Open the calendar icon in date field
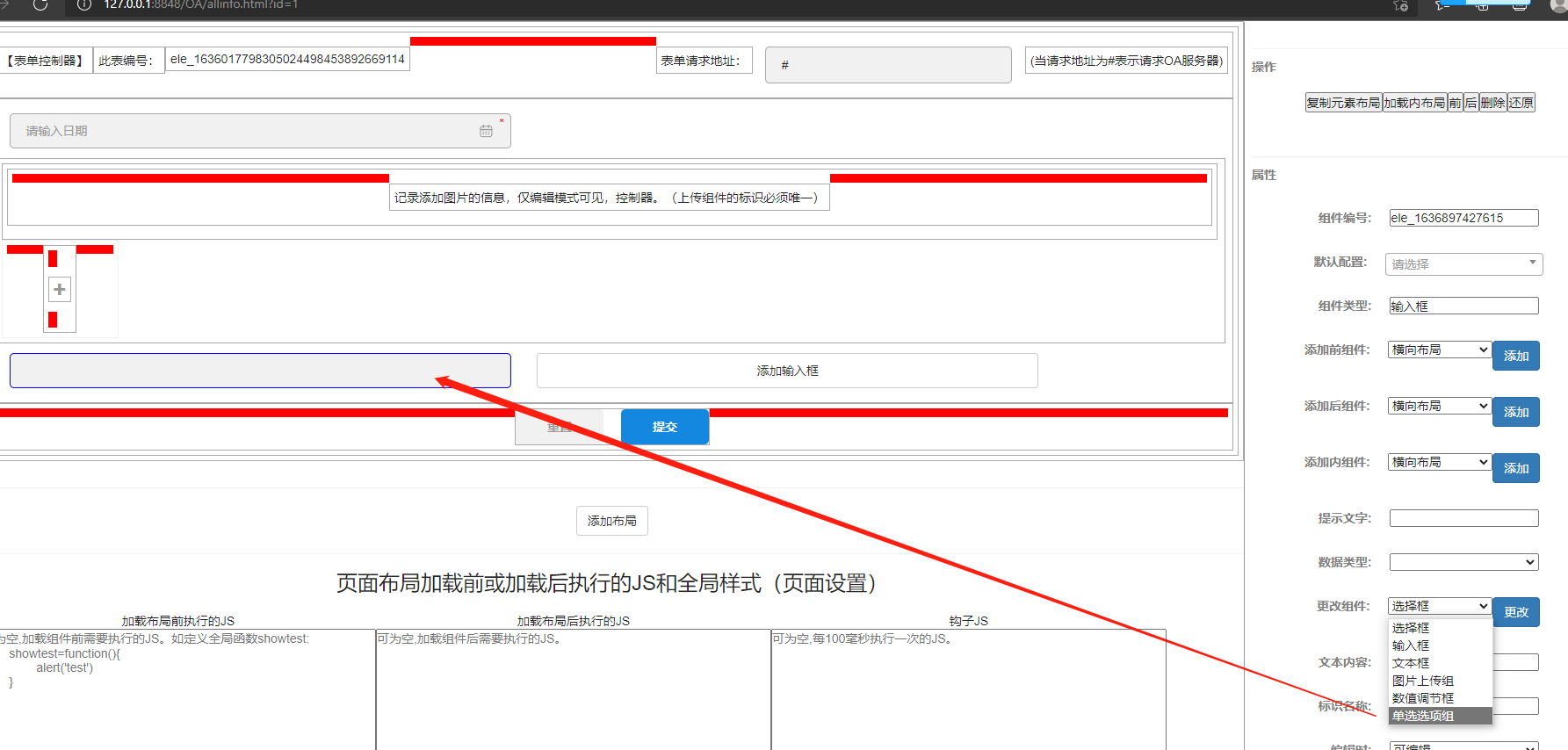The width and height of the screenshot is (1568, 750). click(x=486, y=131)
